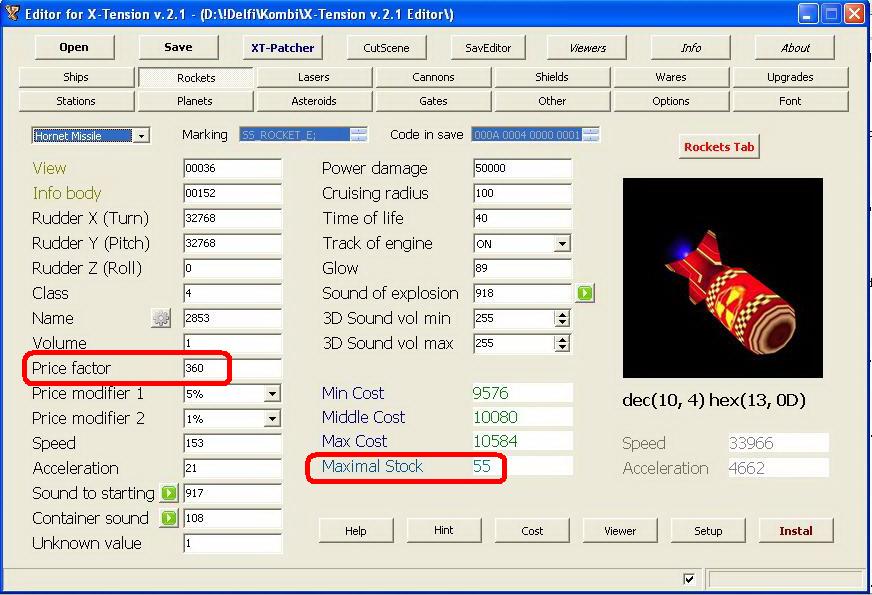Play the Container sound preview
Screen dimensions: 872x595
click(169, 518)
